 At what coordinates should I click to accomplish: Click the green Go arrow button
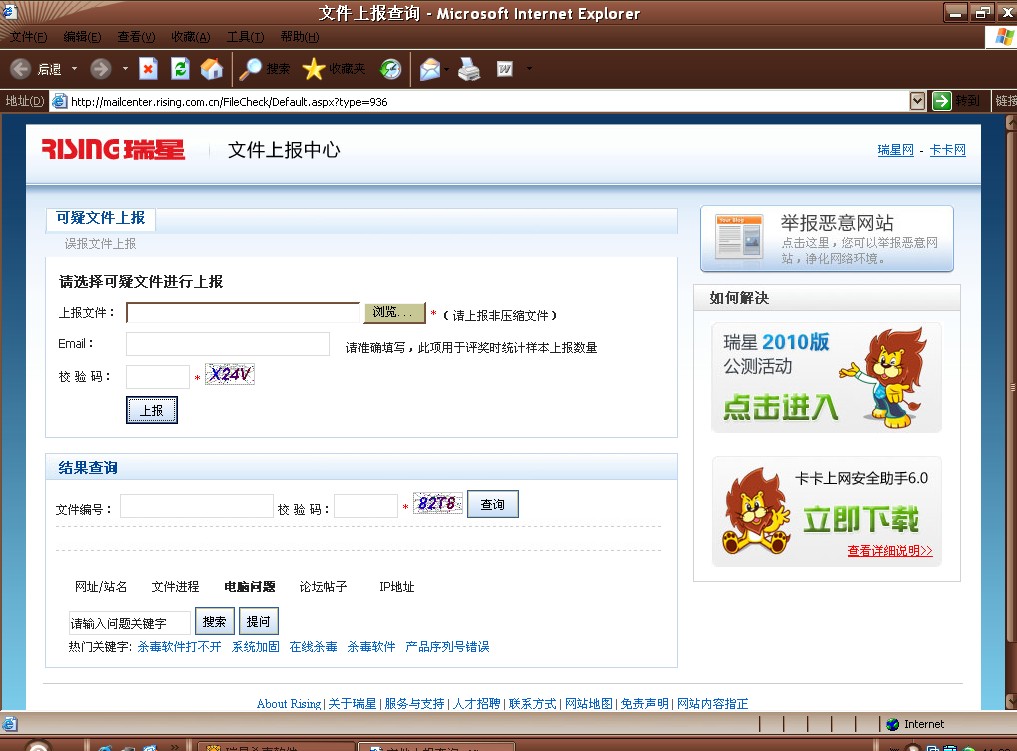941,101
